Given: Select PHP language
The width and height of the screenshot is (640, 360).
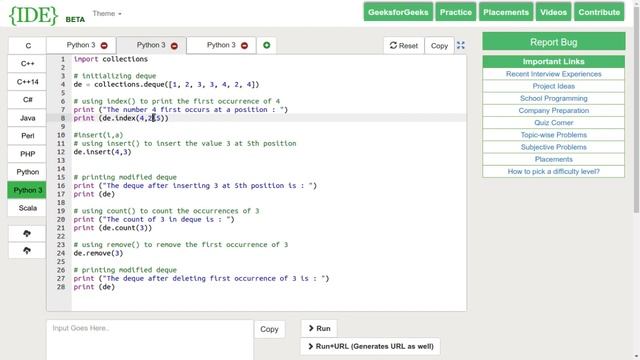Looking at the screenshot, I should 27,154.
